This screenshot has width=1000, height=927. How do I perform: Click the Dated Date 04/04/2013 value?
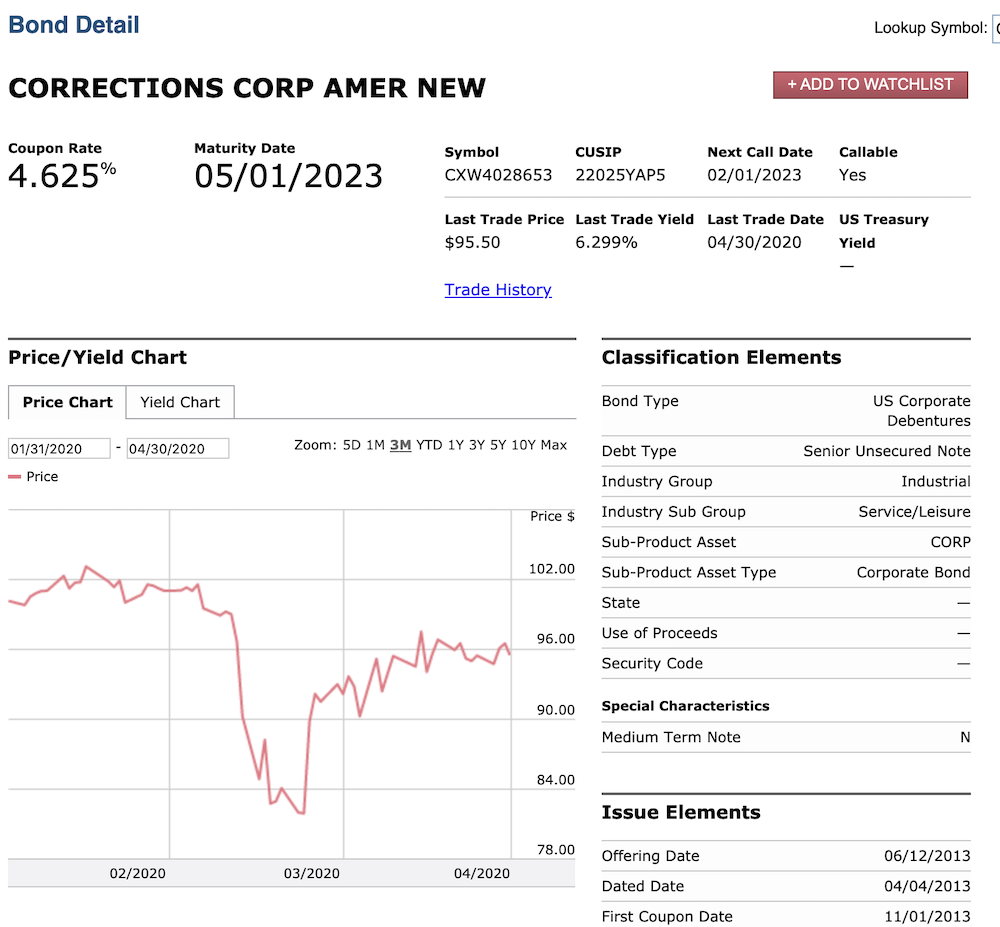(927, 886)
